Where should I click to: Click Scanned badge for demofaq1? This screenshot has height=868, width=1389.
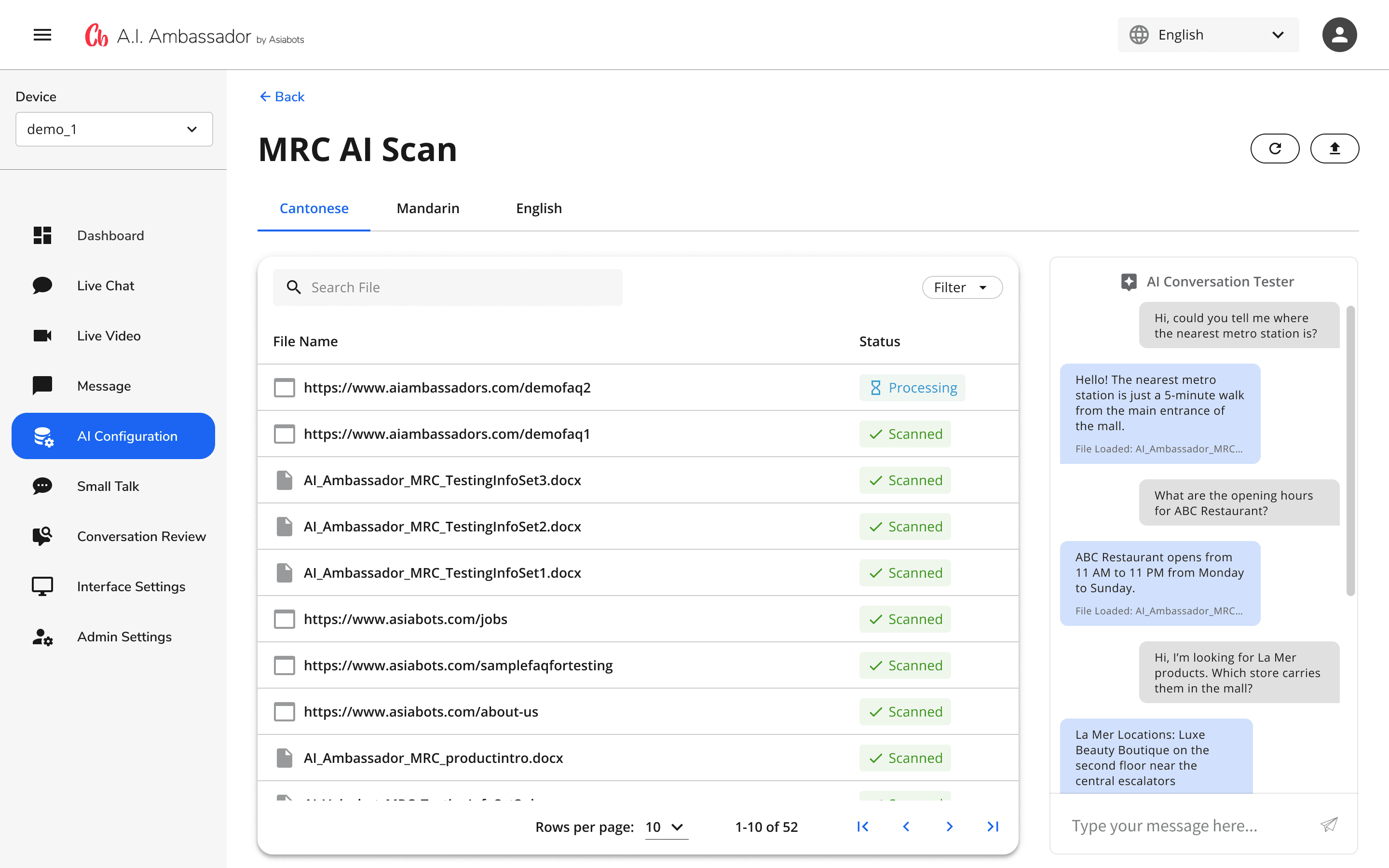[x=905, y=434]
